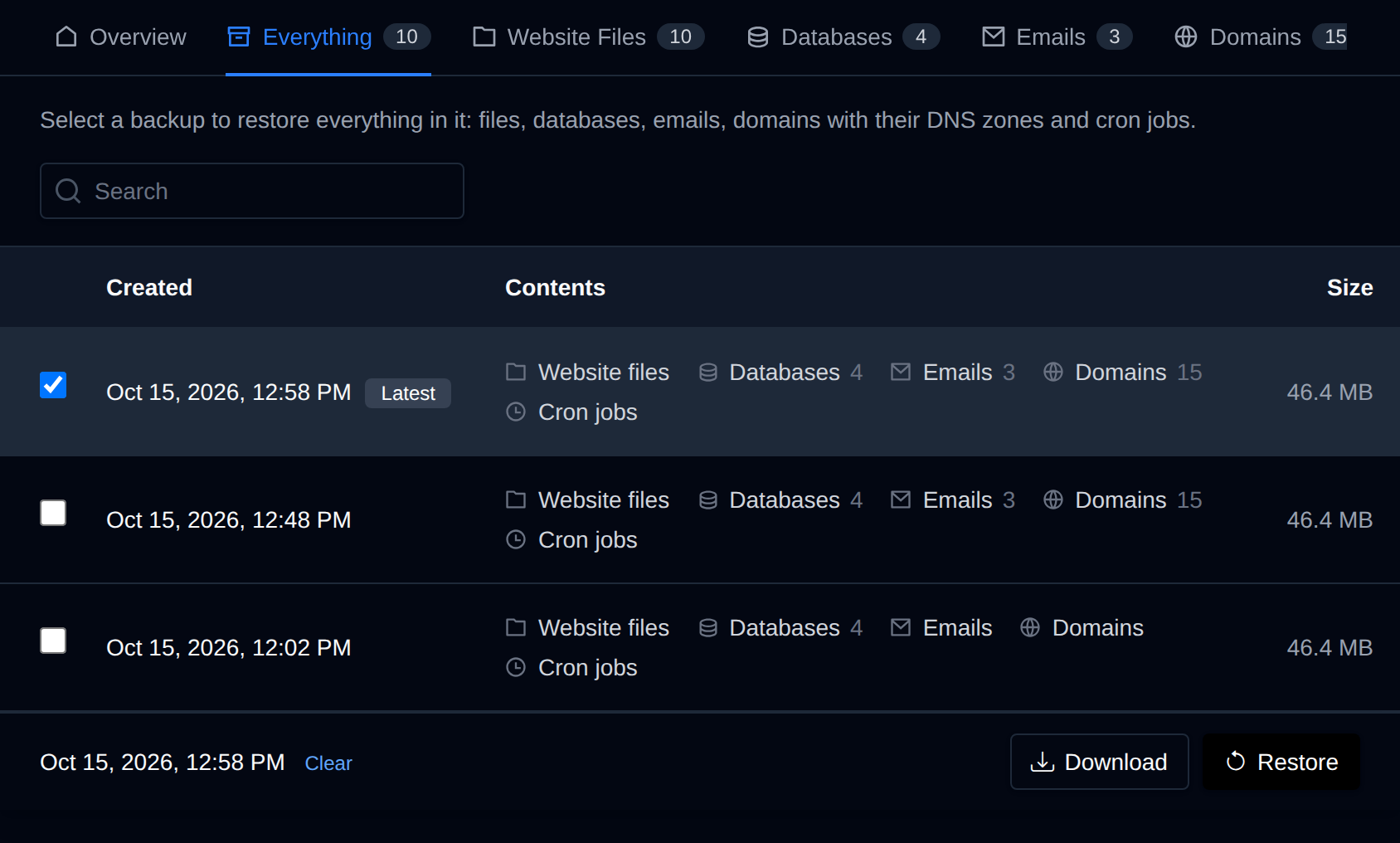Click Emails envelope icon in 12:58 PM row

click(x=901, y=372)
